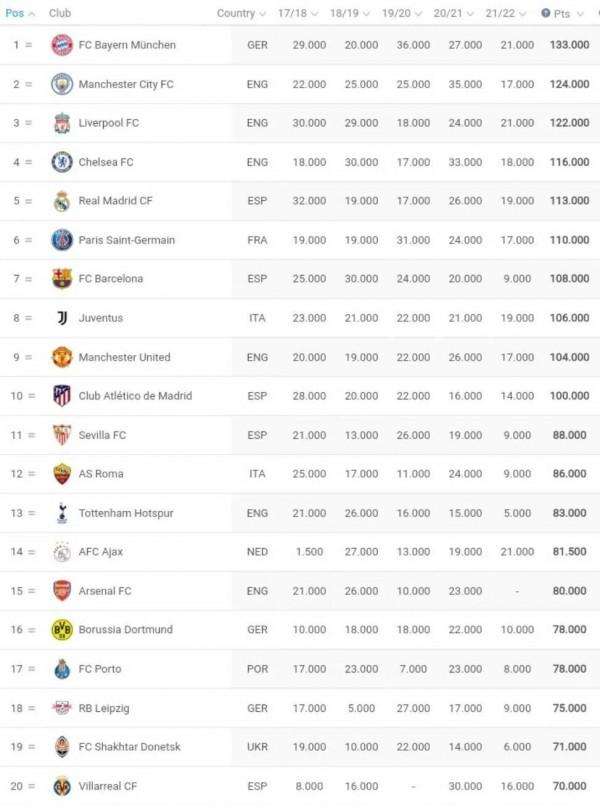Click the Juventus logo icon

pyautogui.click(x=62, y=318)
